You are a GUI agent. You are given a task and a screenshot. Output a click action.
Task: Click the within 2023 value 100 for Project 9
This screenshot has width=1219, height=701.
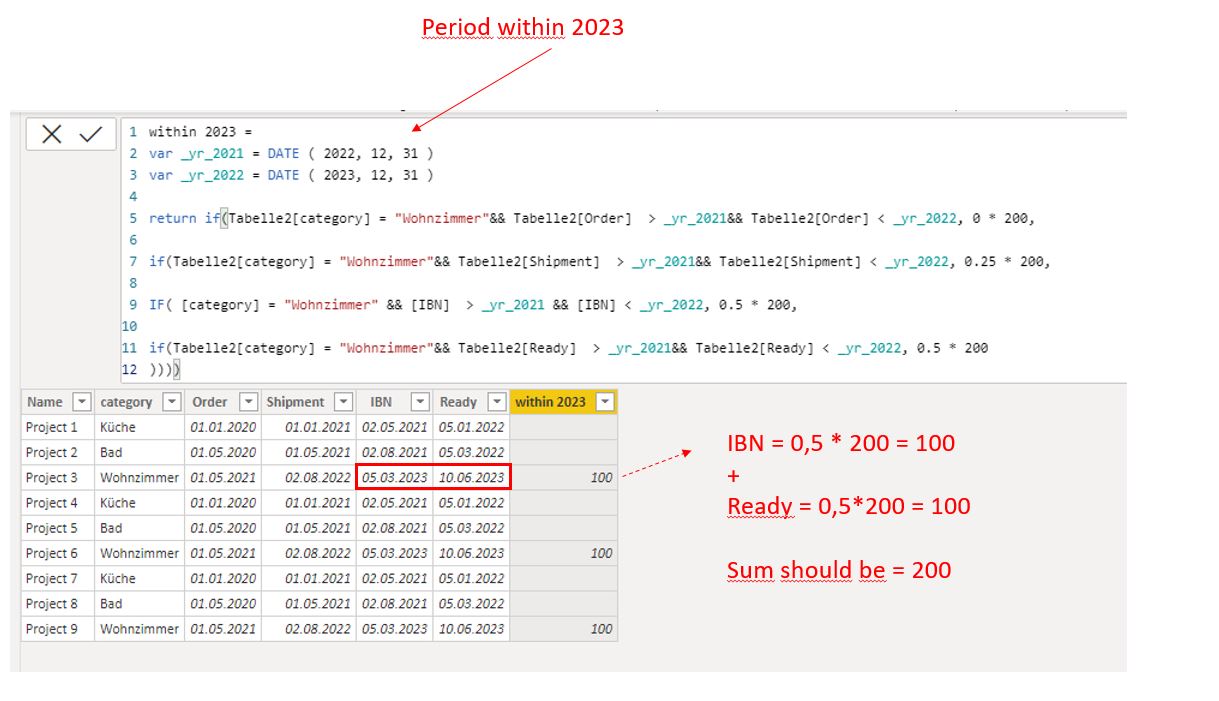564,629
